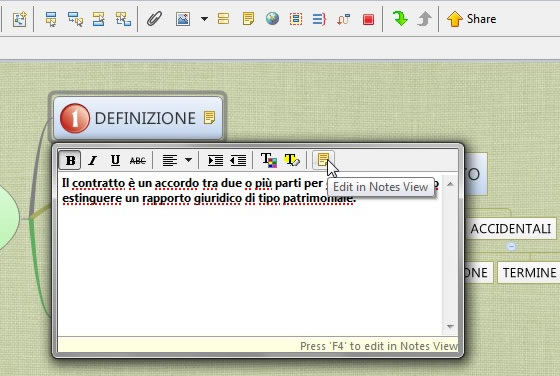Click Edit in Notes View icon
This screenshot has height=376, width=560.
coord(323,160)
